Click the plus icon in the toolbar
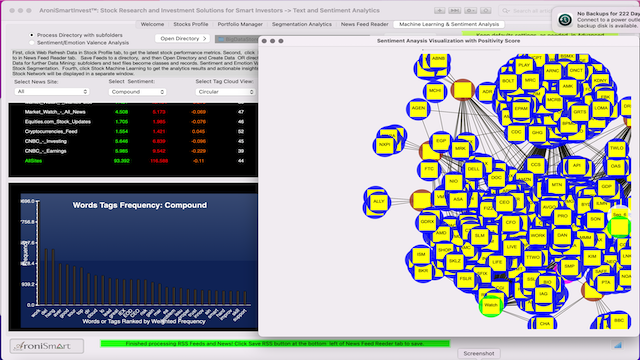 click(439, 11)
